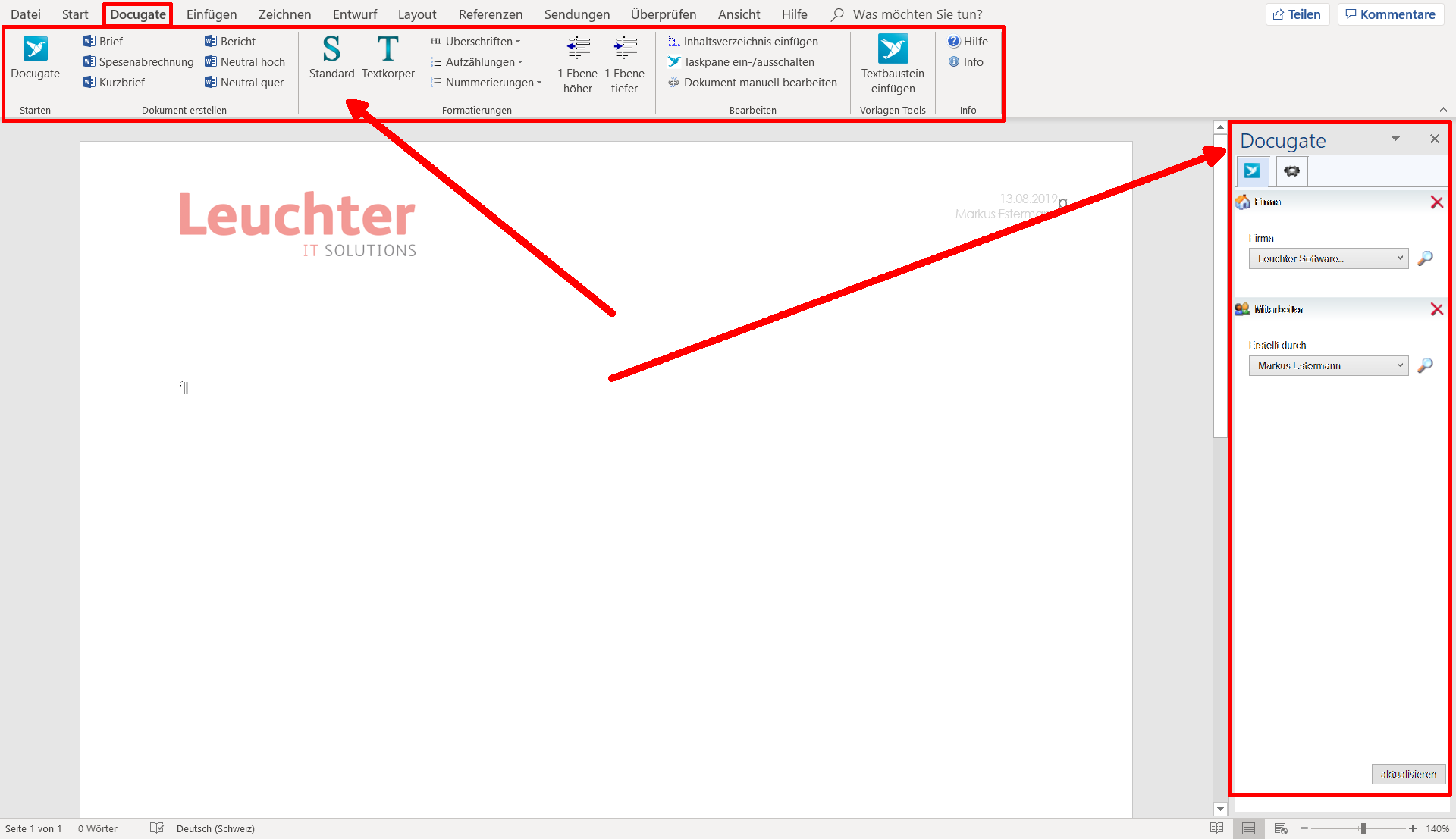This screenshot has height=839, width=1456.
Task: Open Docugate task pane options arrow
Action: [x=1395, y=139]
